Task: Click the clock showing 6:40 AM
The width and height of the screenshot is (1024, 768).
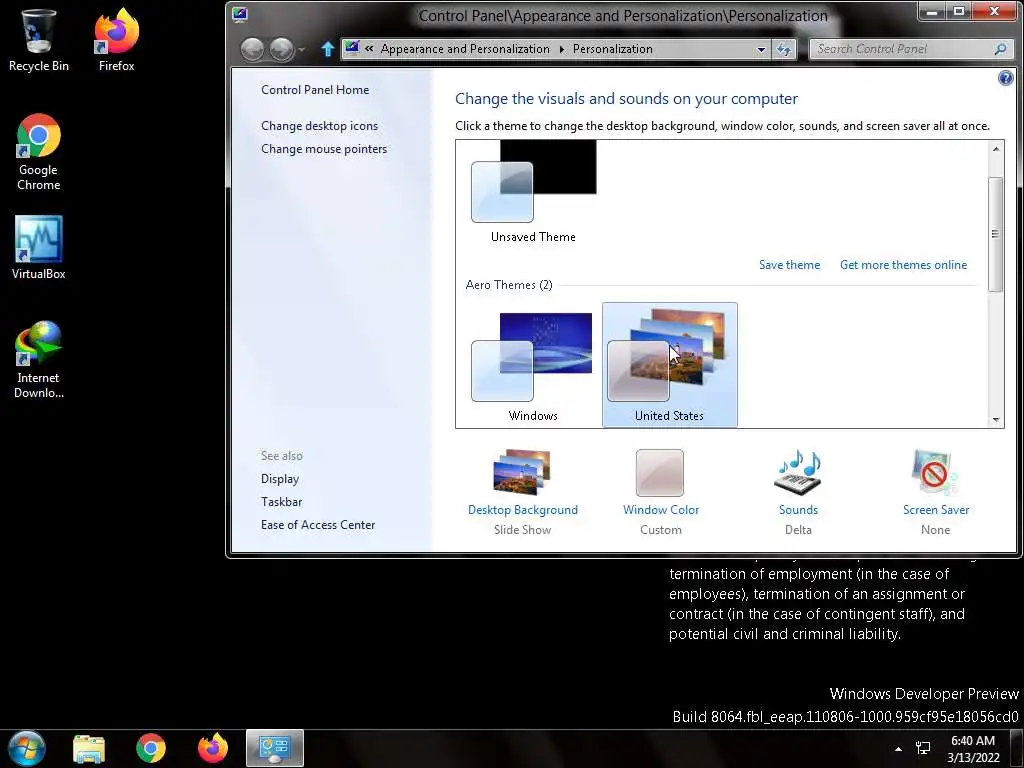Action: point(973,749)
